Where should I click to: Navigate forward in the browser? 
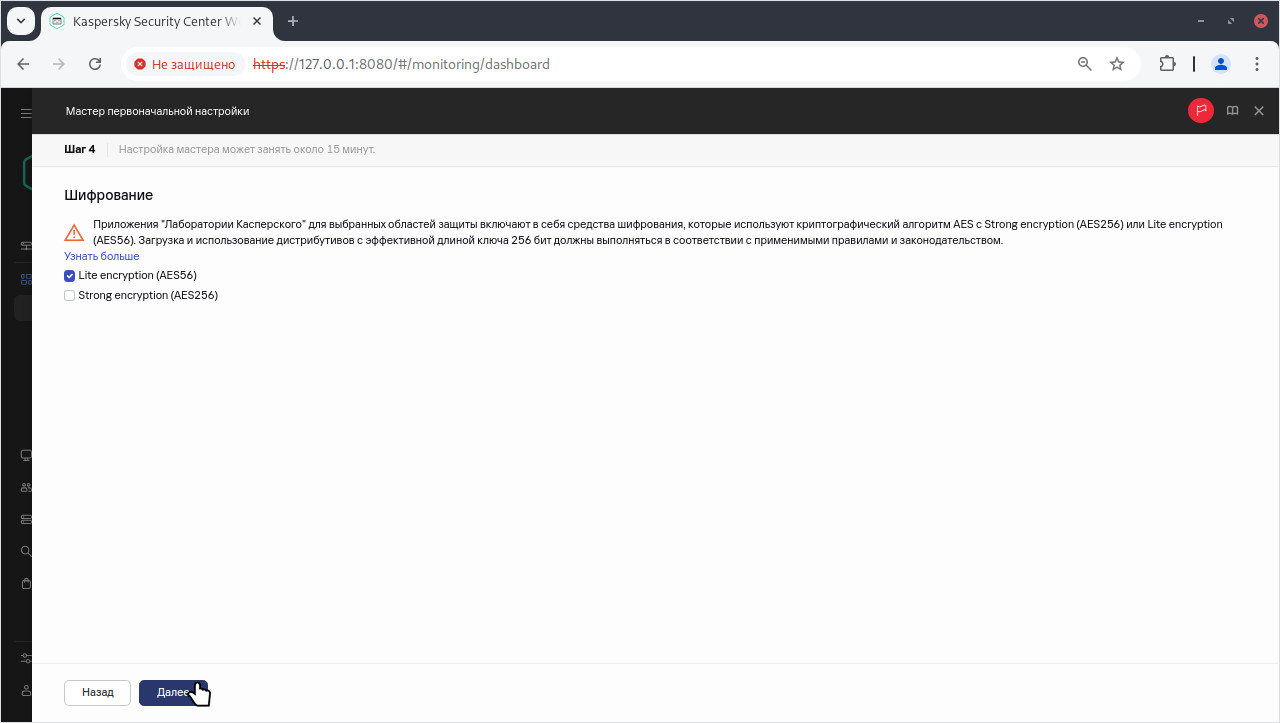[x=59, y=64]
